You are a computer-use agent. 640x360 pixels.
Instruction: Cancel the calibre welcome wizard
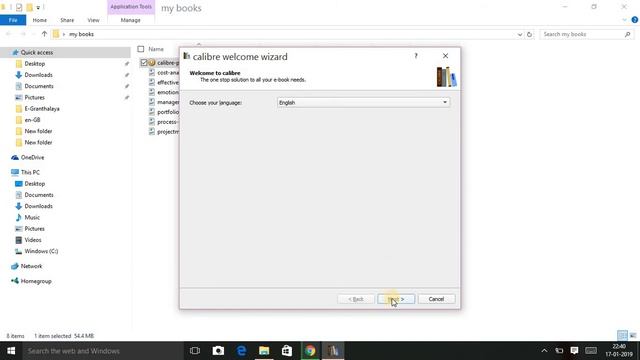point(436,299)
